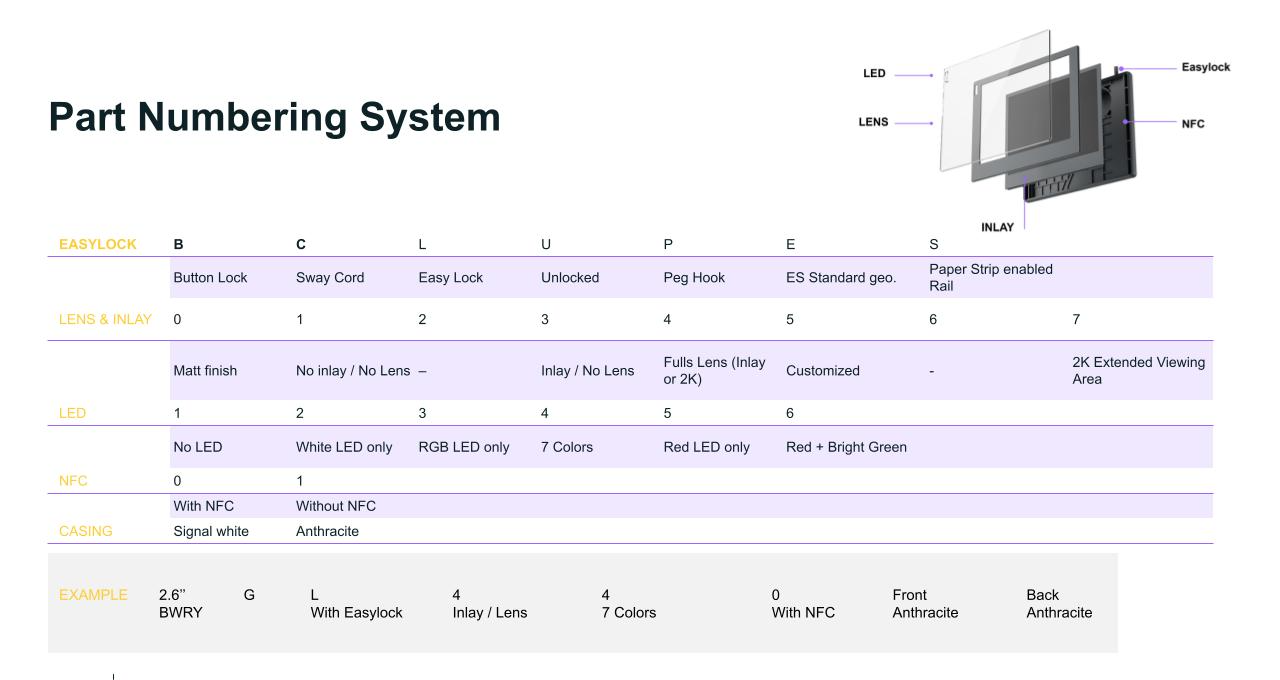Select the "Easy Lock" cell
Image resolution: width=1280 pixels, height=680 pixels.
tap(450, 278)
